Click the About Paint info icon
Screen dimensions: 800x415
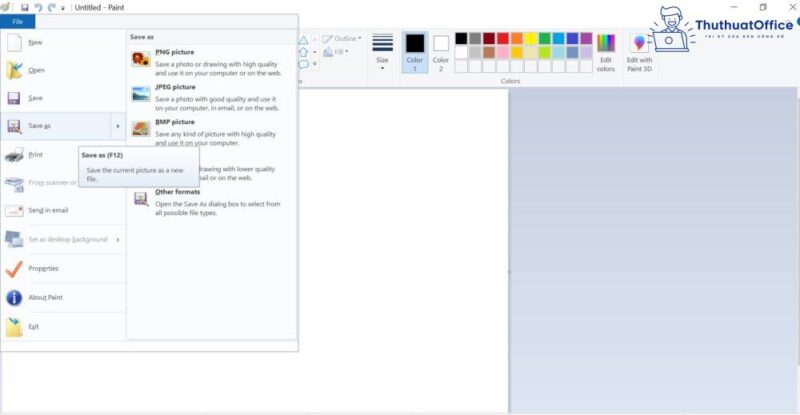[14, 297]
